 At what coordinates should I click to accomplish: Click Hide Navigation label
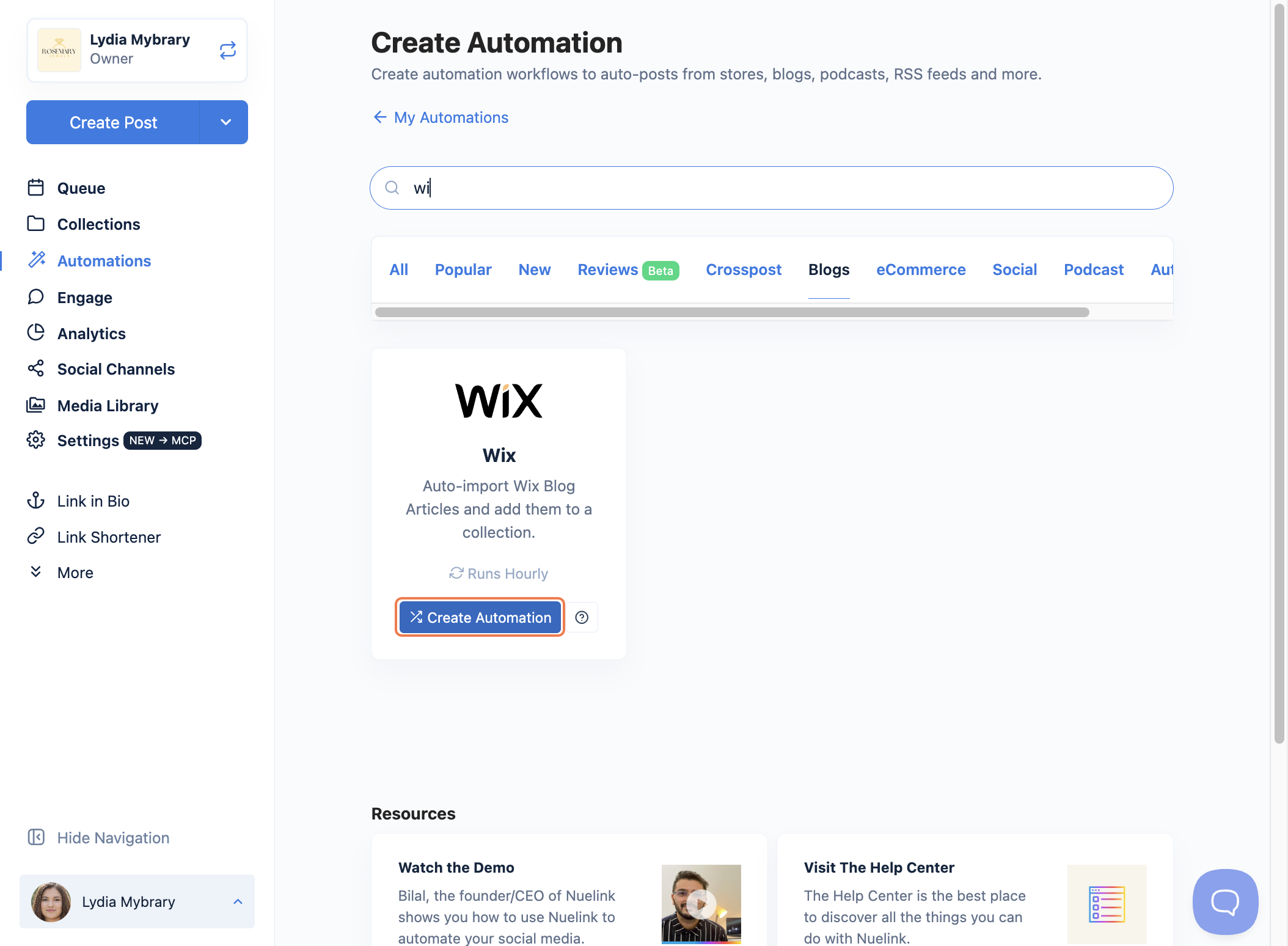pyautogui.click(x=114, y=838)
